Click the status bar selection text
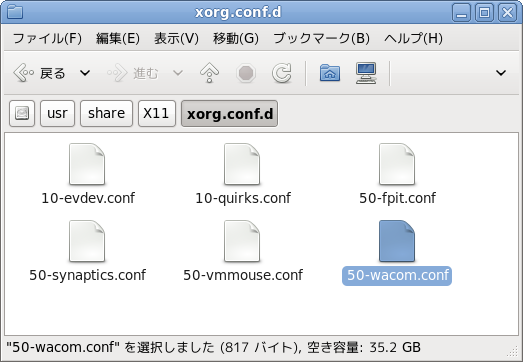The width and height of the screenshot is (523, 362). tap(213, 348)
